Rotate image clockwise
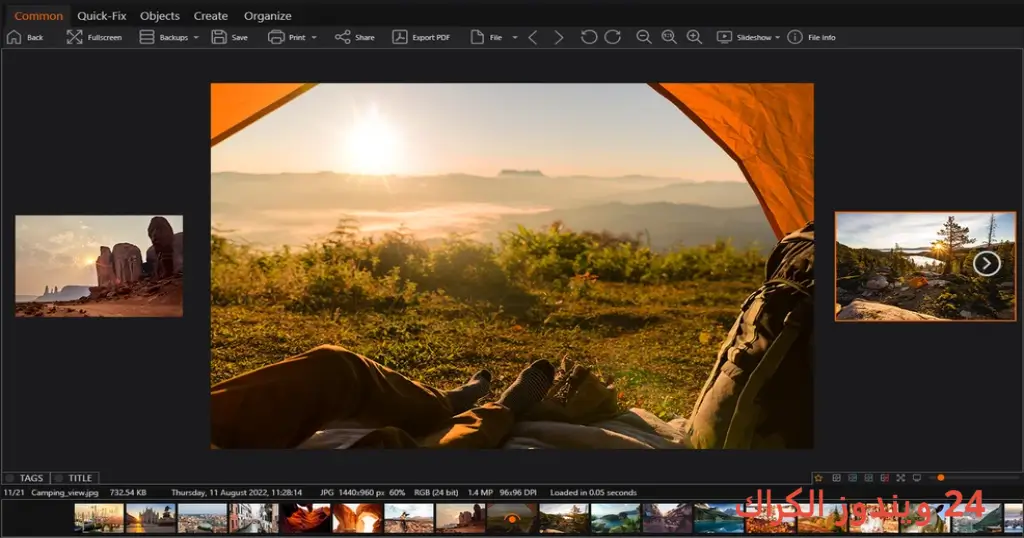The height and width of the screenshot is (538, 1024). point(613,37)
